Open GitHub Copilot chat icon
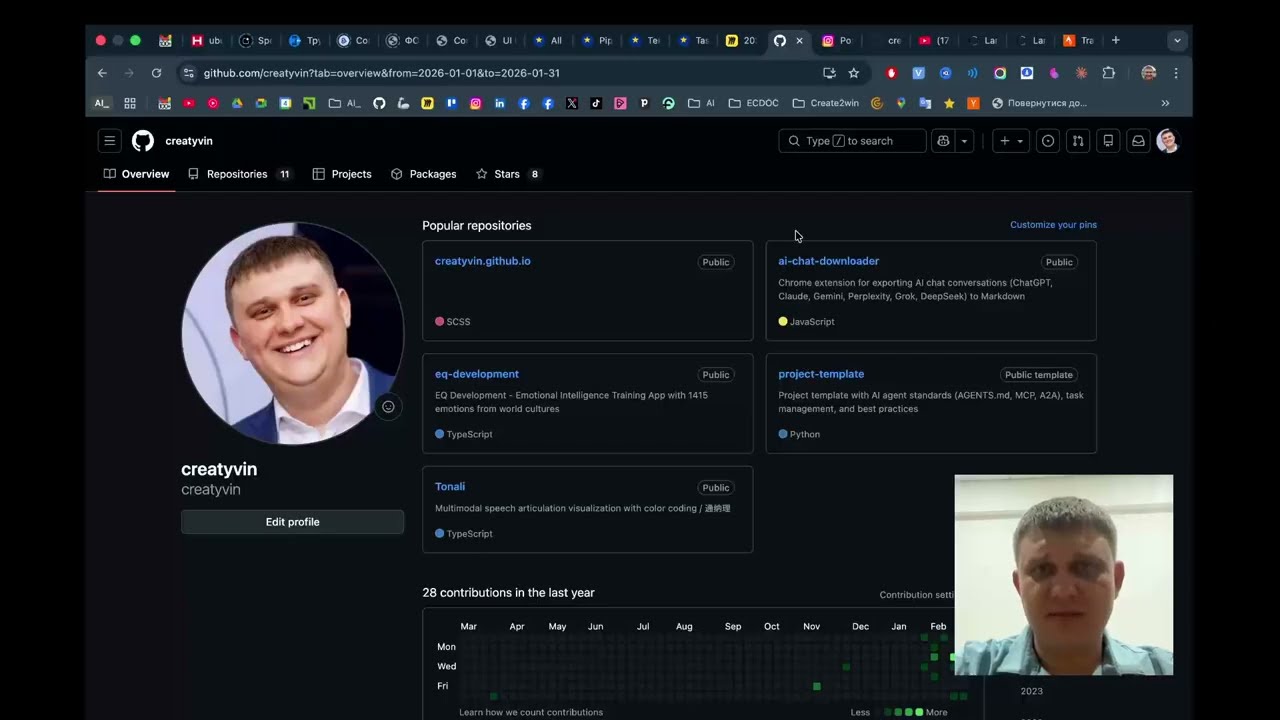1280x720 pixels. [x=942, y=141]
